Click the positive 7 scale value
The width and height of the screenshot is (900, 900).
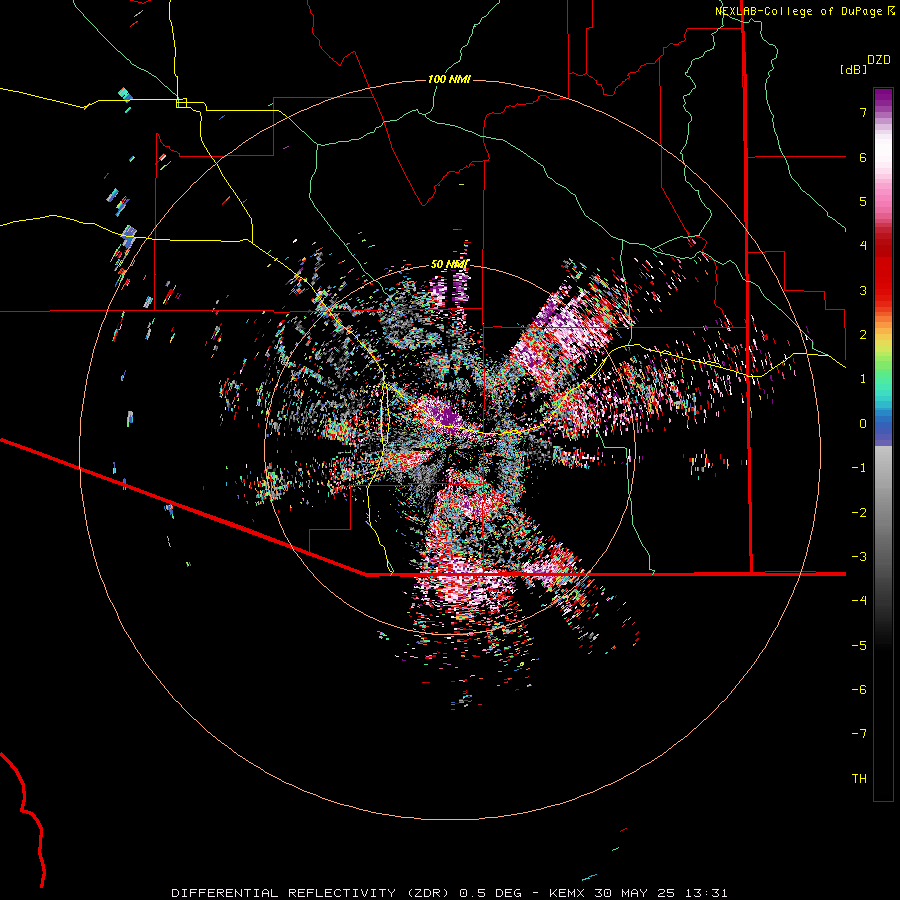[x=863, y=112]
